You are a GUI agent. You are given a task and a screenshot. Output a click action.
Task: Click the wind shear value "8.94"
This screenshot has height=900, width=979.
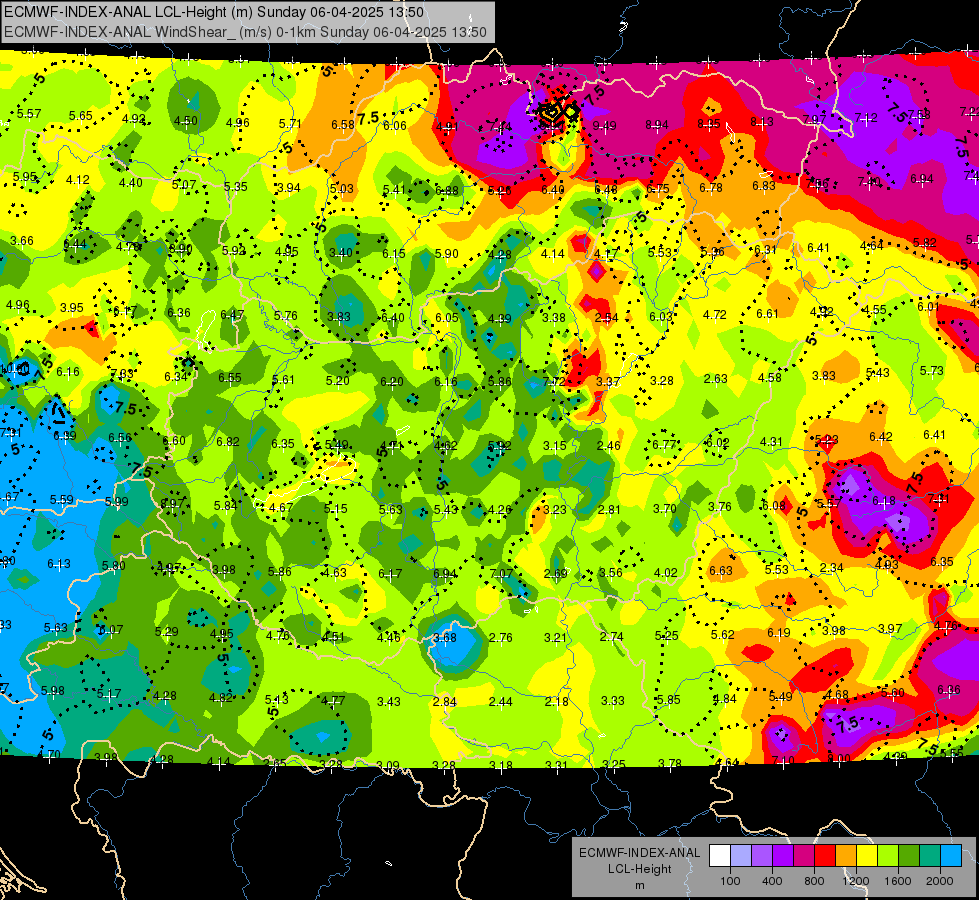click(657, 125)
